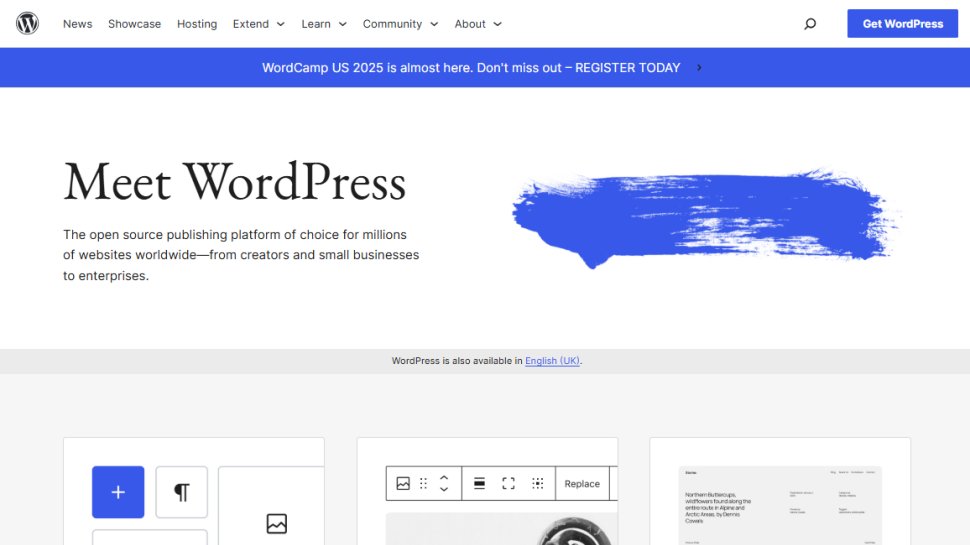This screenshot has height=545, width=970.
Task: Click the full-screen corners icon in toolbar
Action: [x=508, y=483]
